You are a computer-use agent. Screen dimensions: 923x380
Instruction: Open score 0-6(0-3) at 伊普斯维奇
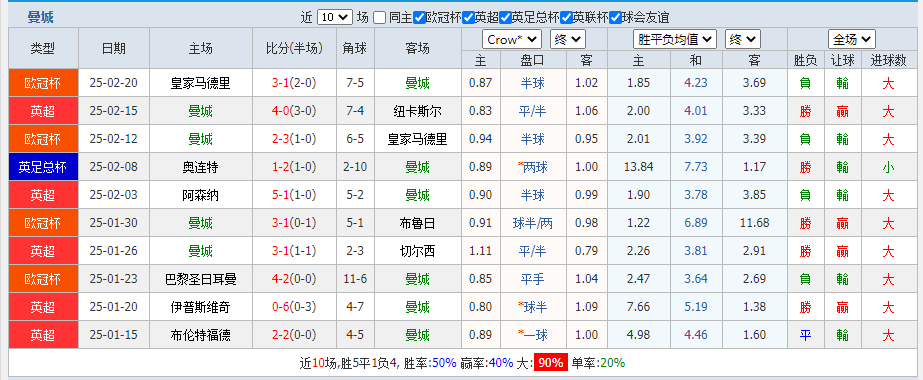click(x=294, y=307)
